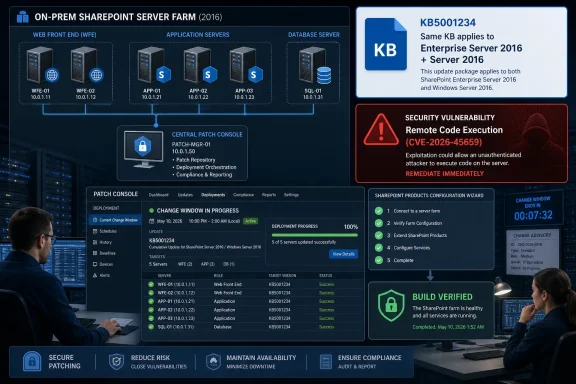Click the CVE-2026-45659 text
Image resolution: width=576 pixels, height=384 pixels.
pos(443,142)
